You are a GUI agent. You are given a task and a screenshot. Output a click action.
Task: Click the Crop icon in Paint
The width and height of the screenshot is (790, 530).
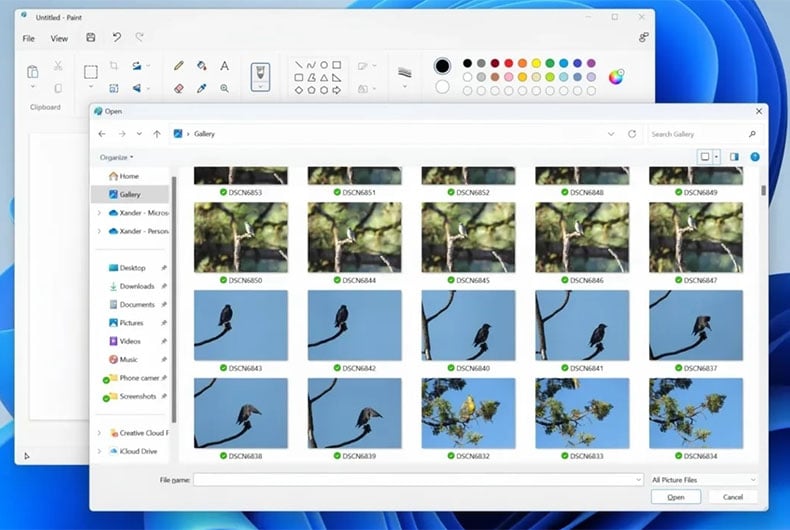pos(114,65)
